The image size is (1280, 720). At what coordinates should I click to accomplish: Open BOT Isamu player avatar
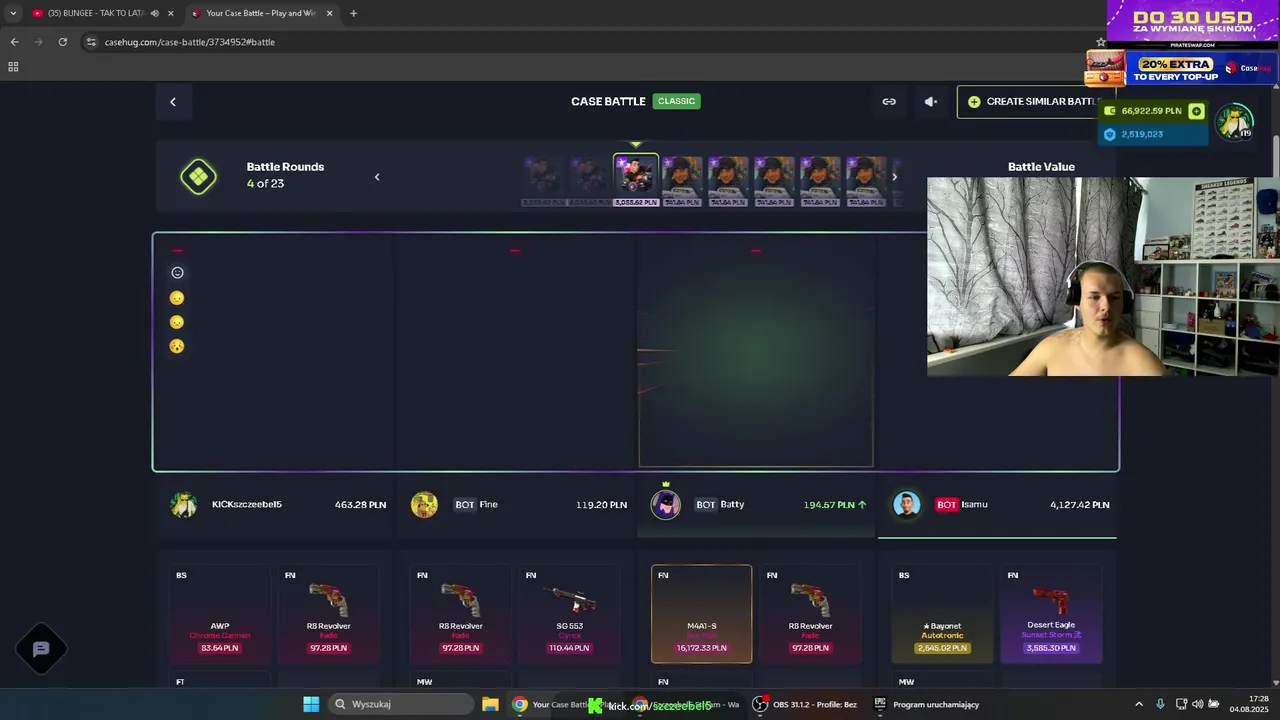pos(906,505)
